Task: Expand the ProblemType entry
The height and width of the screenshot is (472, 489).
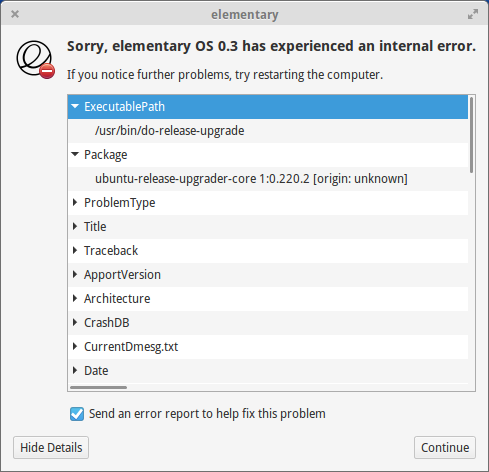Action: (x=75, y=202)
